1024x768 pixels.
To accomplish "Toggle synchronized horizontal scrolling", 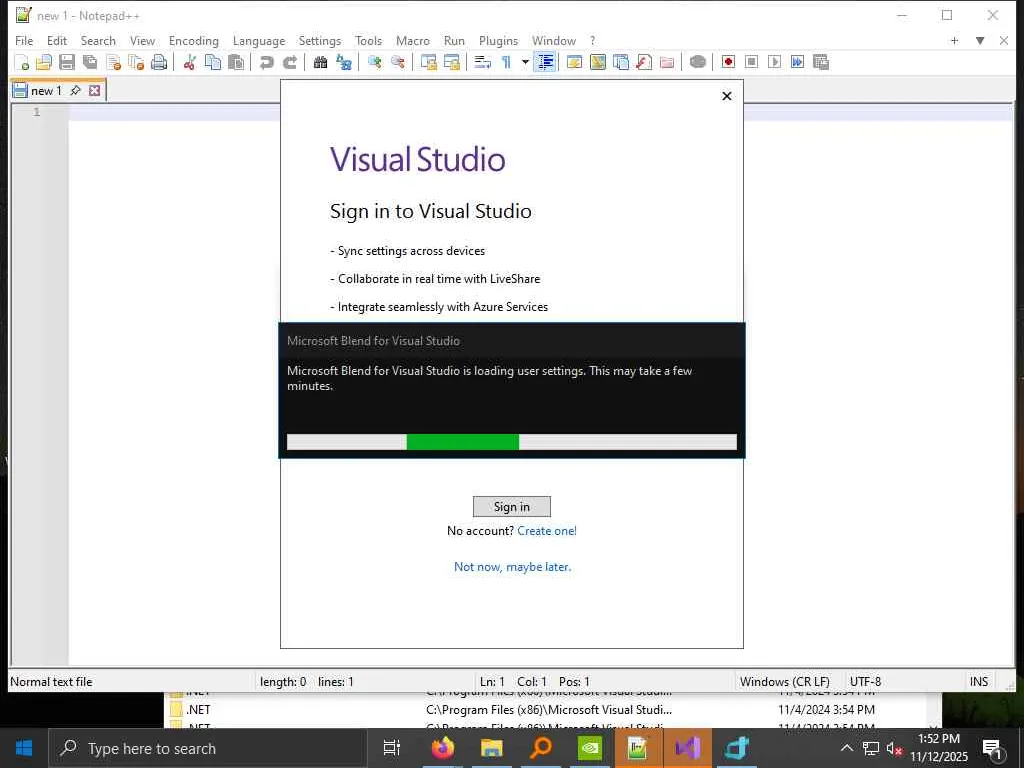I will [x=451, y=62].
